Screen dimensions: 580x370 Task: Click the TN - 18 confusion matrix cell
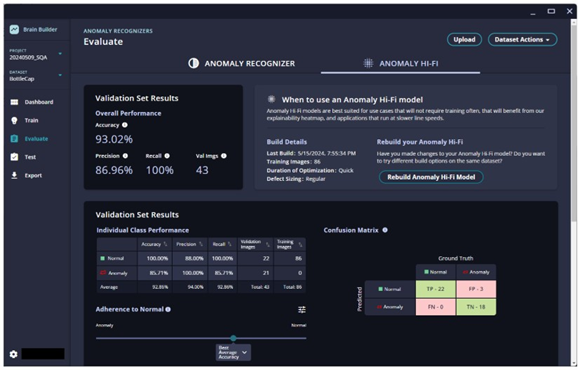coord(476,307)
